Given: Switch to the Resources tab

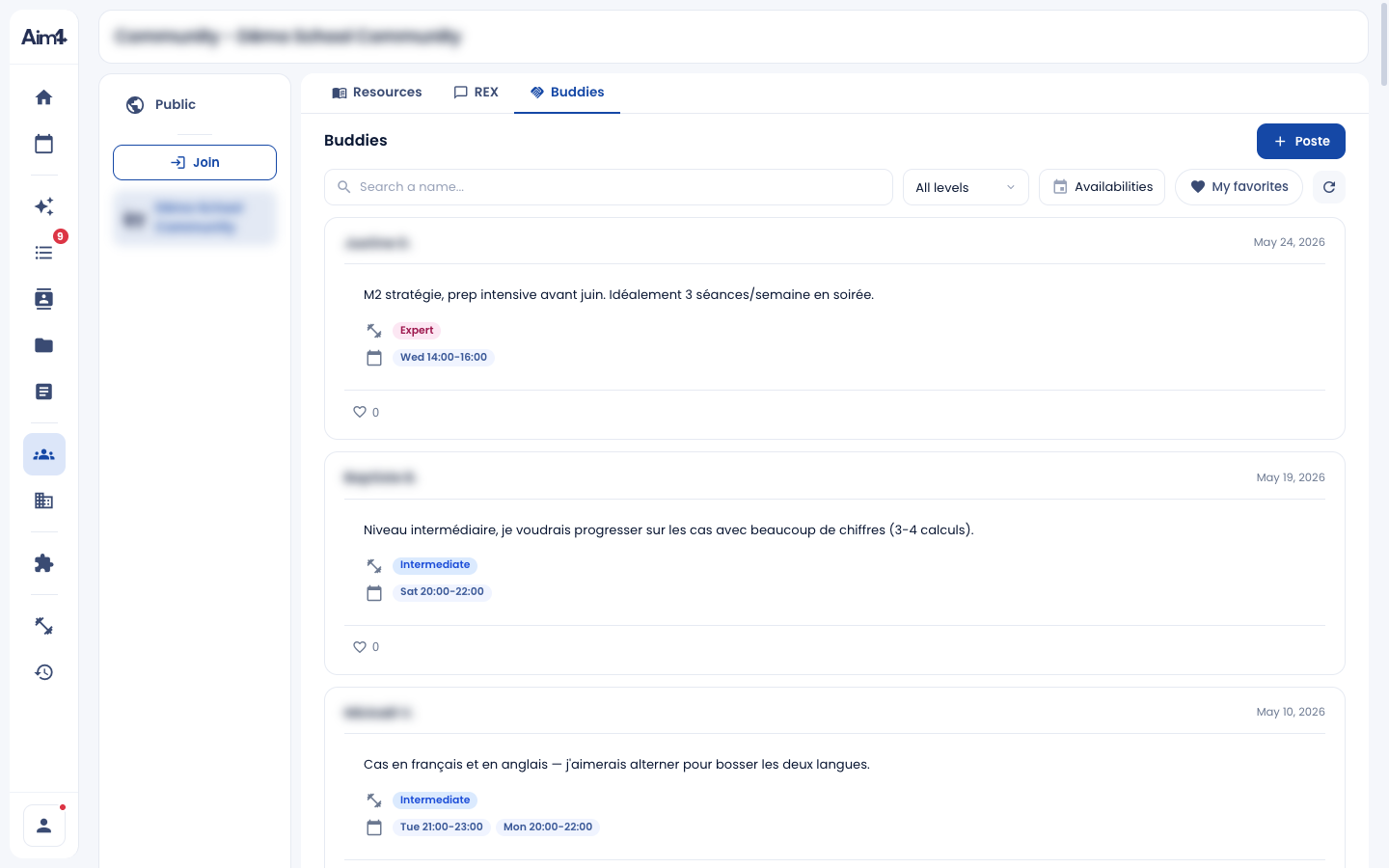Looking at the screenshot, I should pyautogui.click(x=376, y=93).
